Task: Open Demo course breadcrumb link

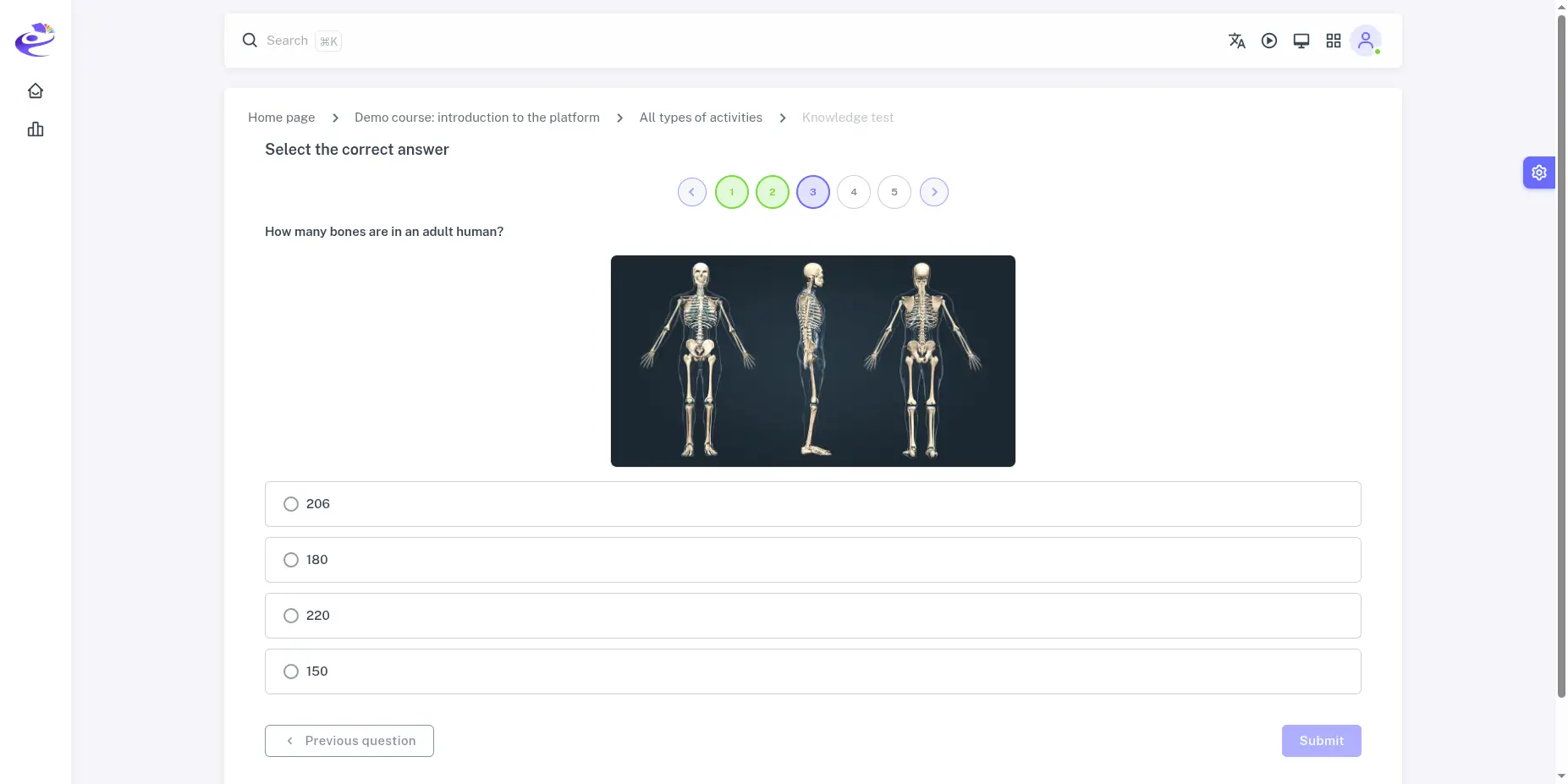Action: tap(477, 118)
